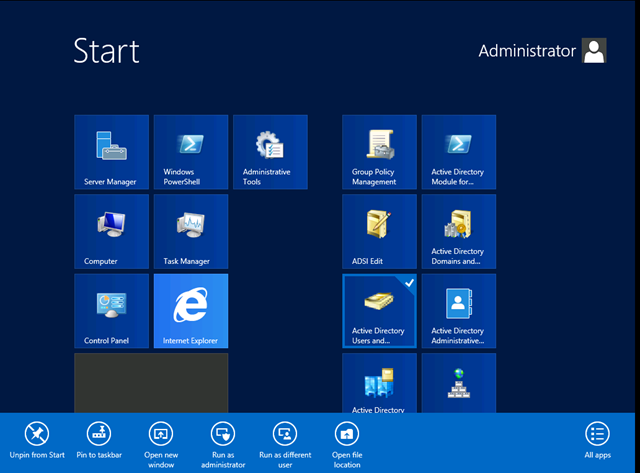Choose Run as administrator
640x473 pixels.
coord(223,445)
